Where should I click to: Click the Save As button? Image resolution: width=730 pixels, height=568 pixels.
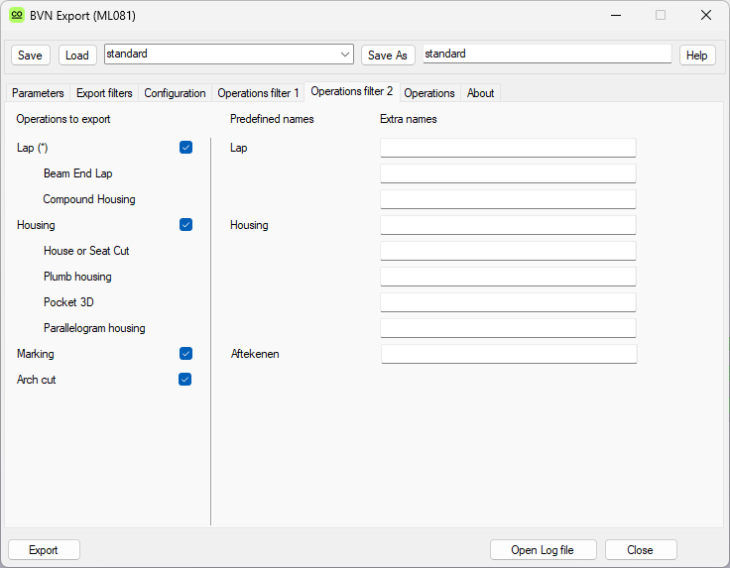click(x=388, y=55)
